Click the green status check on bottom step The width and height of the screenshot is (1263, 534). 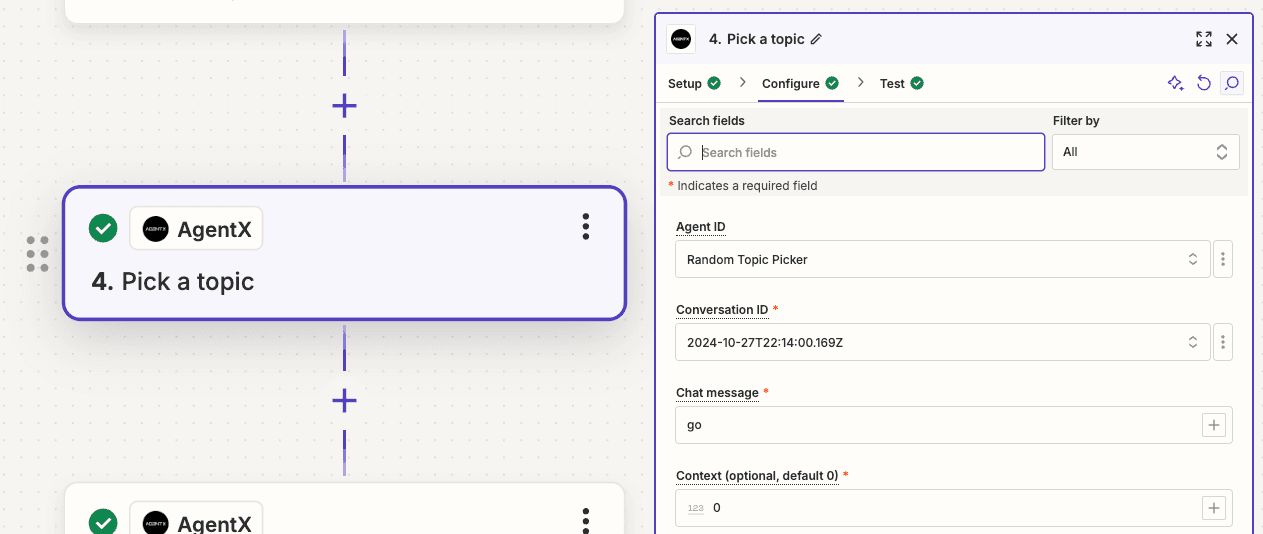103,522
